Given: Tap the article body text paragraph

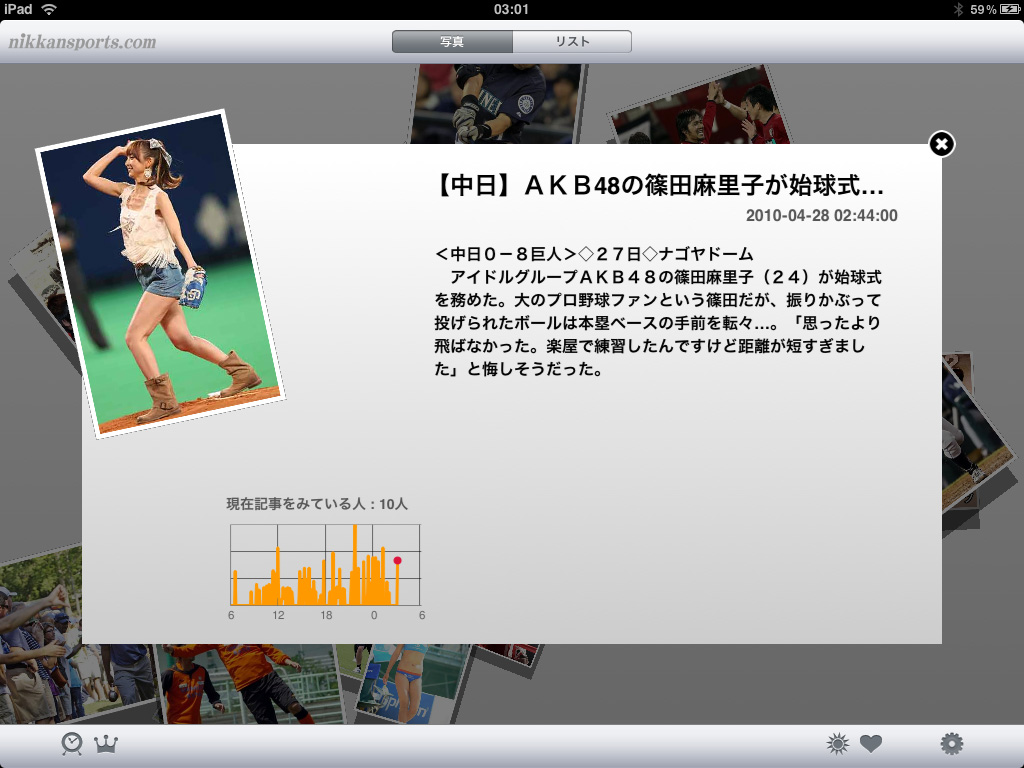Looking at the screenshot, I should coord(658,312).
